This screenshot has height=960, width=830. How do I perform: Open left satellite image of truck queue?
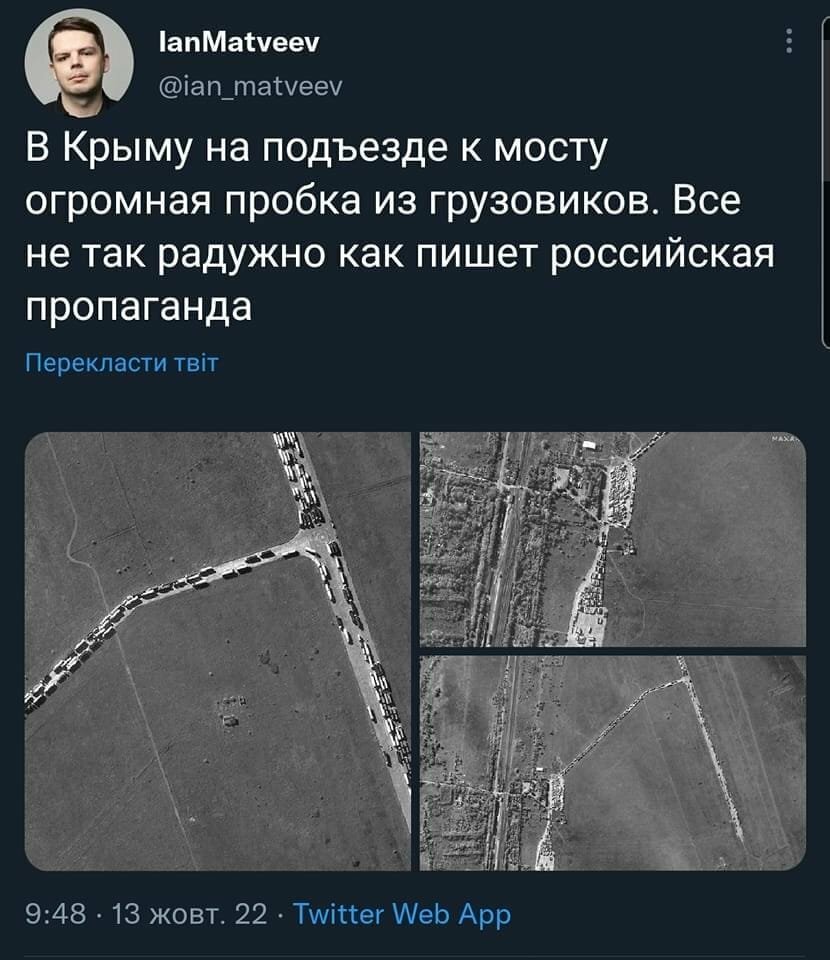[217, 651]
